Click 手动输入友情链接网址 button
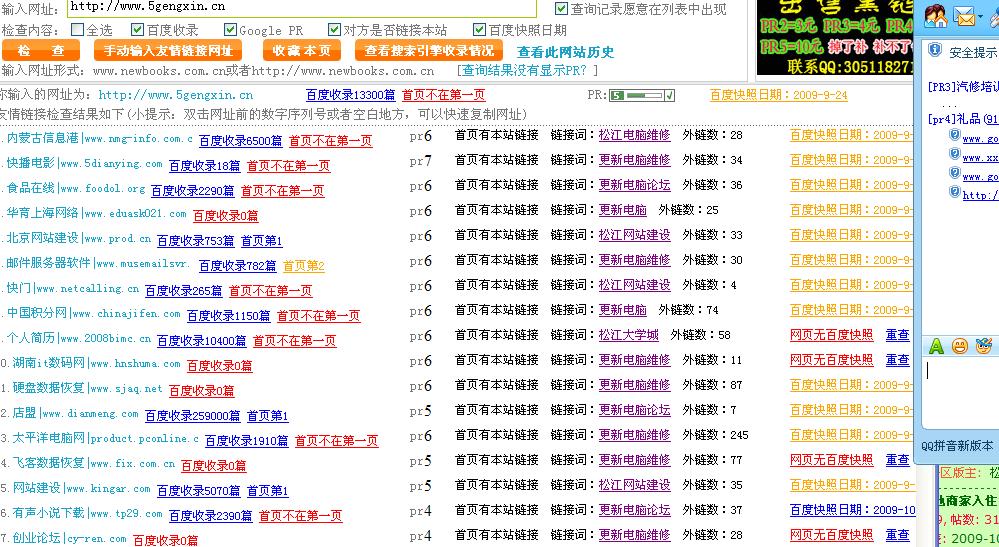Screen dimensions: 999x547 (x=168, y=50)
